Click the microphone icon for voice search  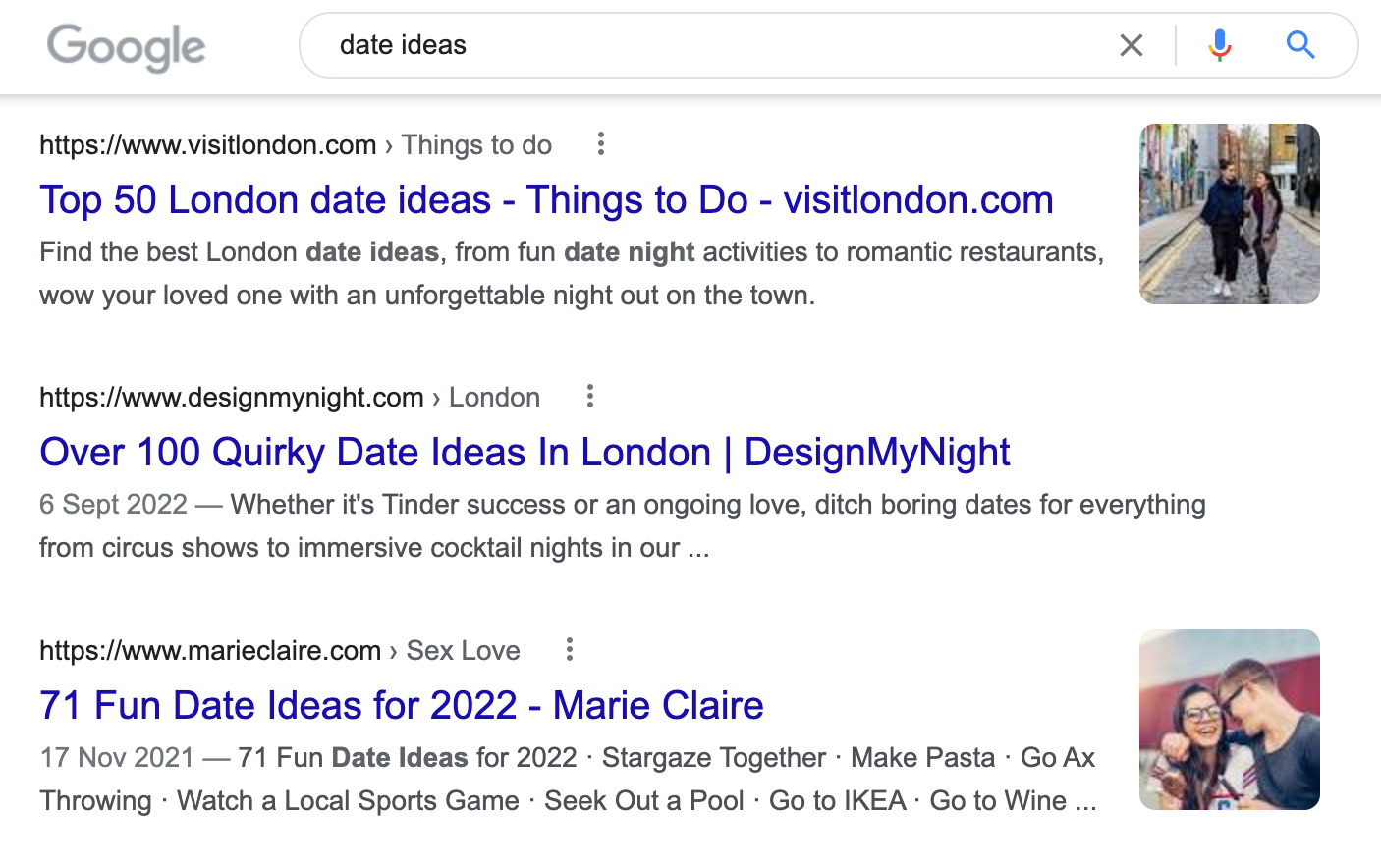(x=1218, y=45)
